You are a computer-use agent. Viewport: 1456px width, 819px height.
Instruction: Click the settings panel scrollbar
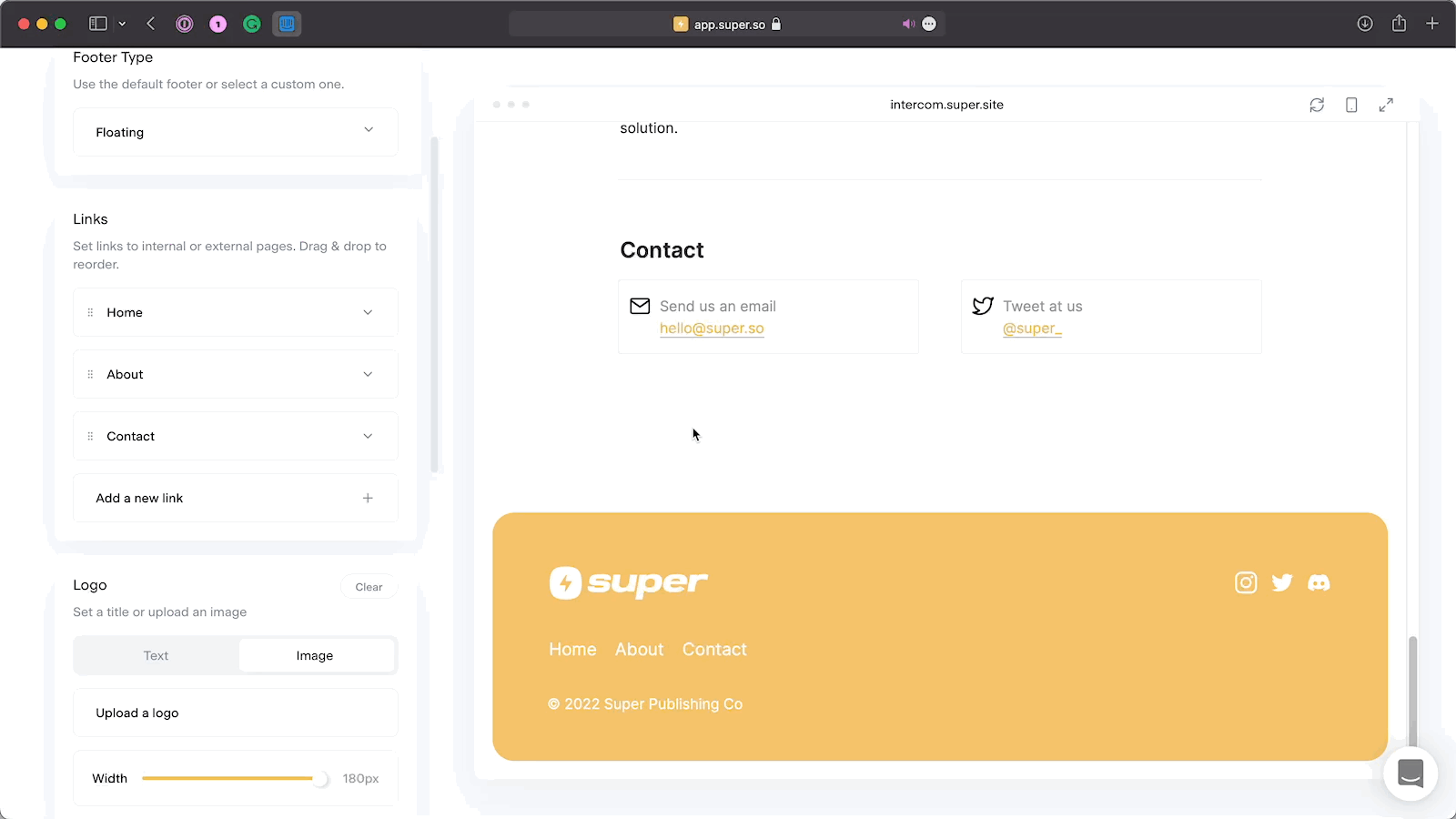(434, 305)
